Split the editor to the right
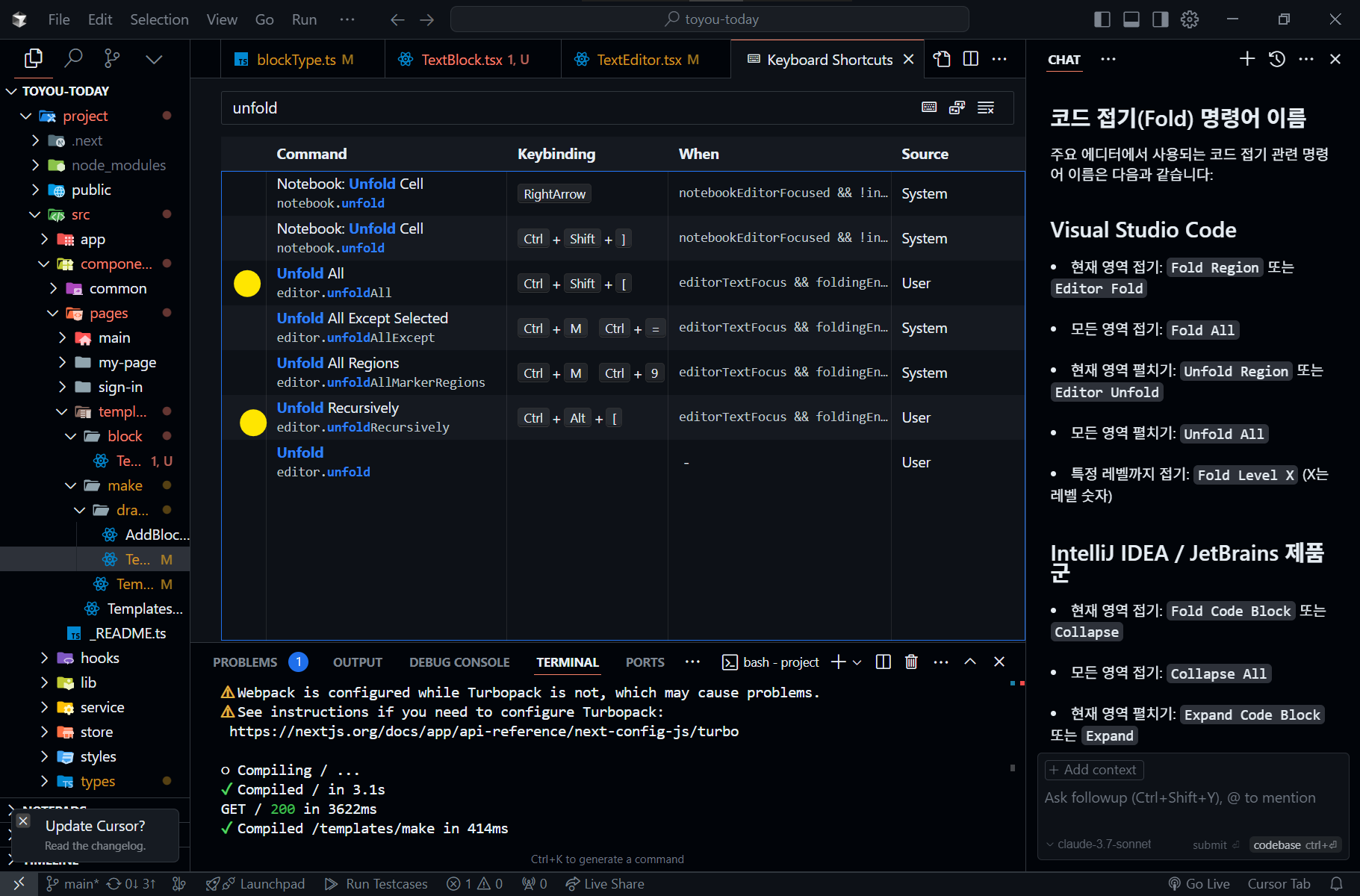 971,59
